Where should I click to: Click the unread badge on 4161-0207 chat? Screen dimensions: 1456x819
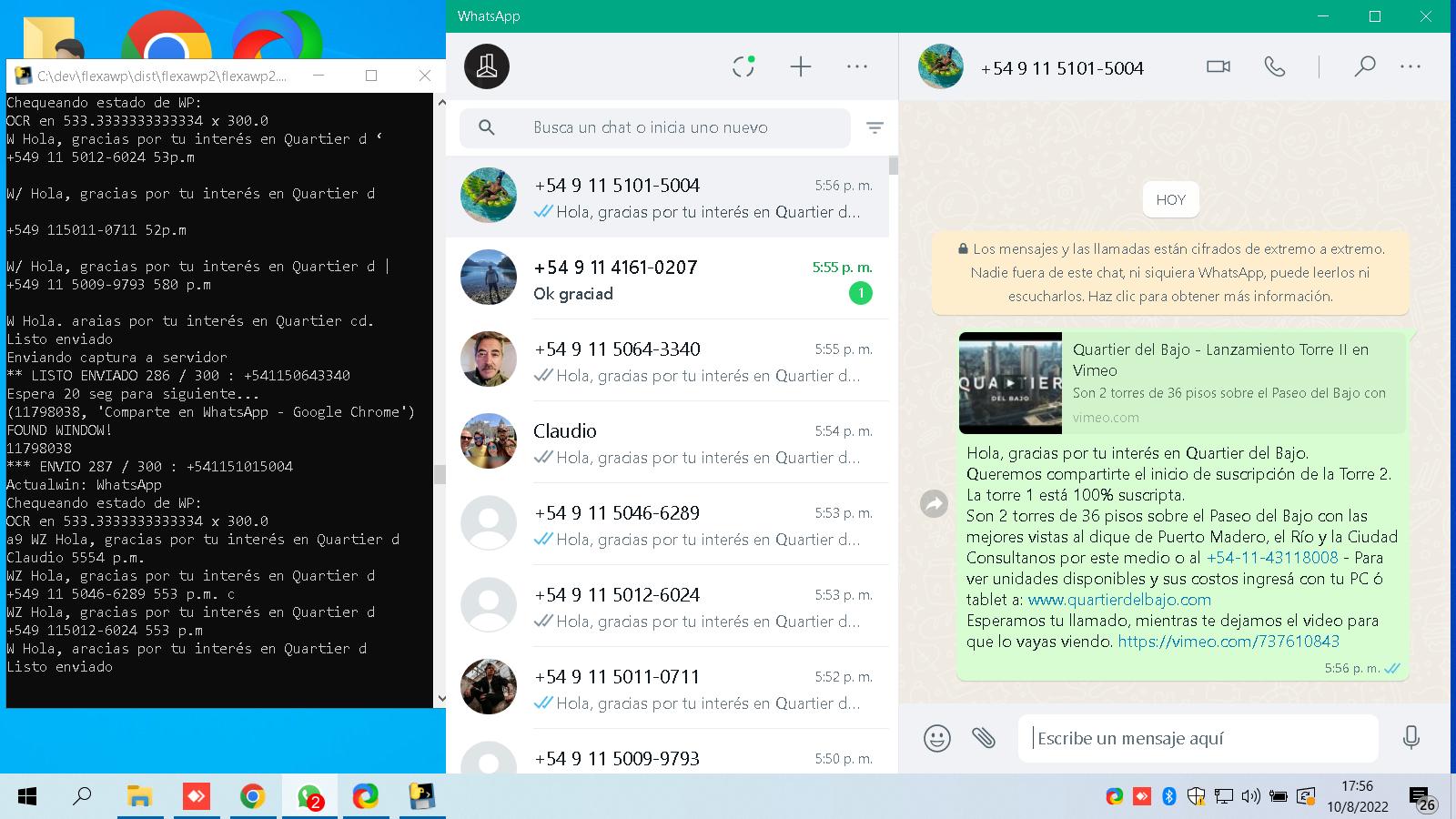pos(860,293)
